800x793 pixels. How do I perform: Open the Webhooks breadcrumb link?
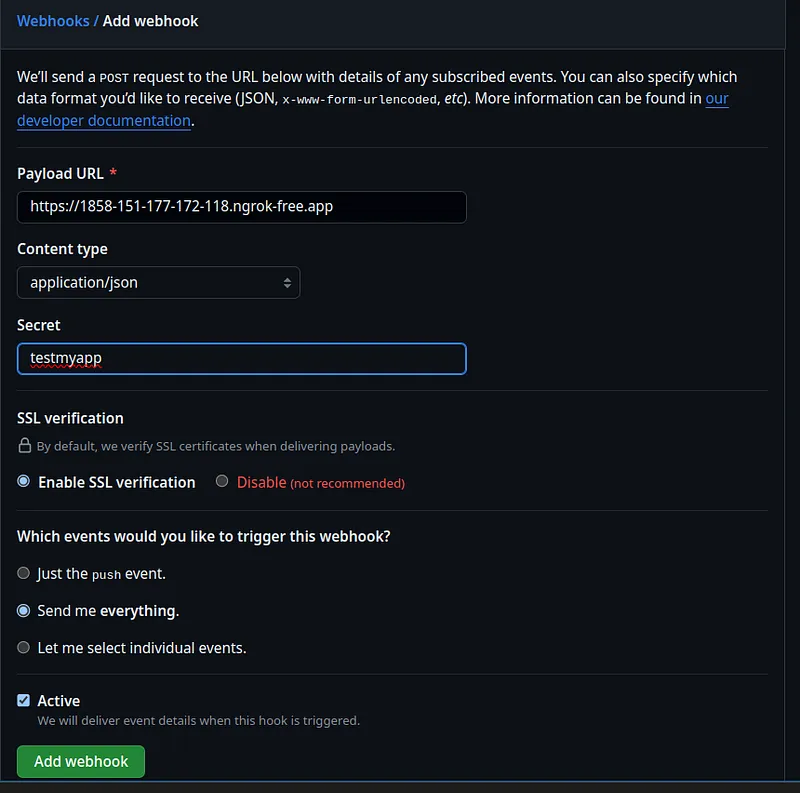point(53,20)
